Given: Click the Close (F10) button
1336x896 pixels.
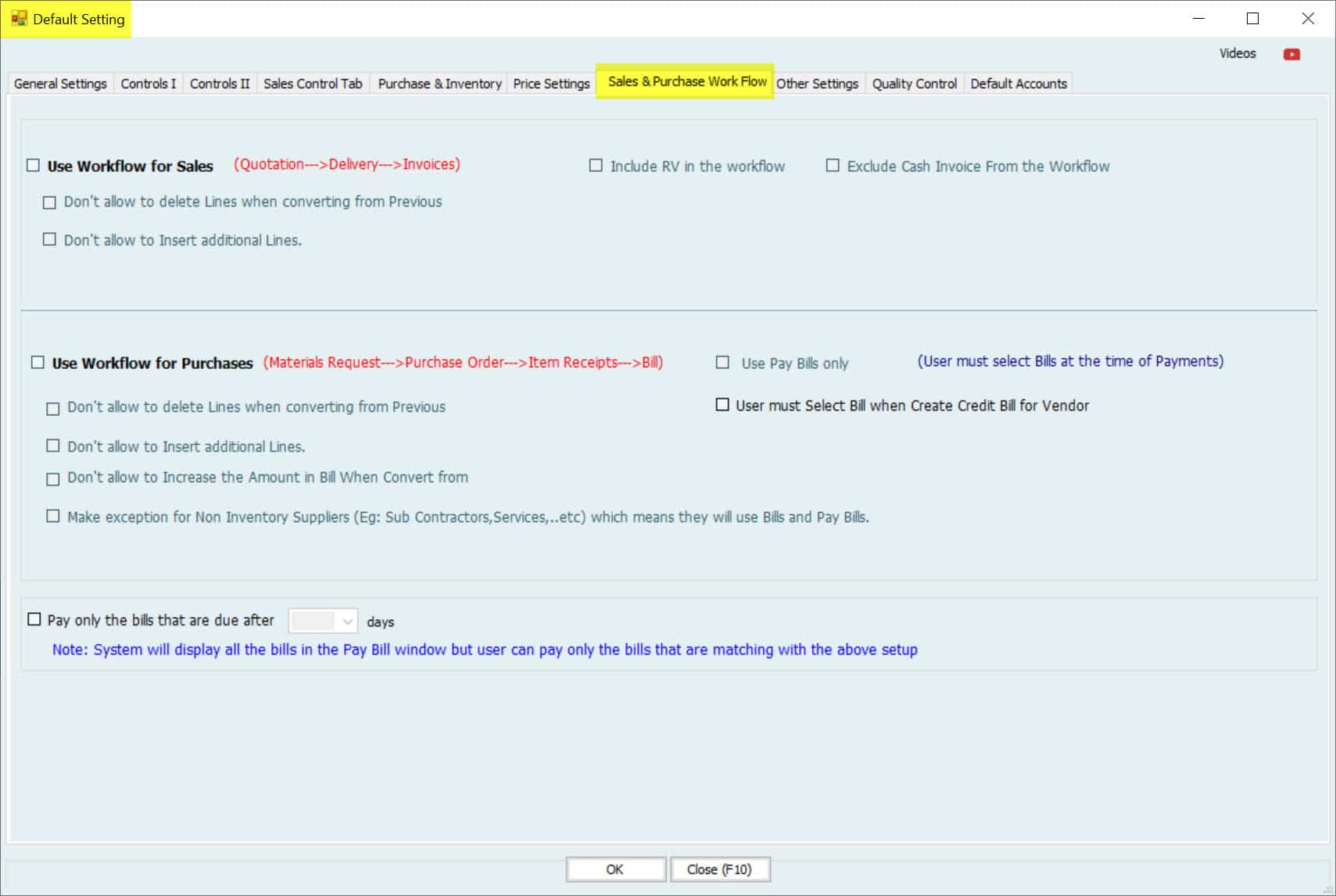Looking at the screenshot, I should click(719, 869).
